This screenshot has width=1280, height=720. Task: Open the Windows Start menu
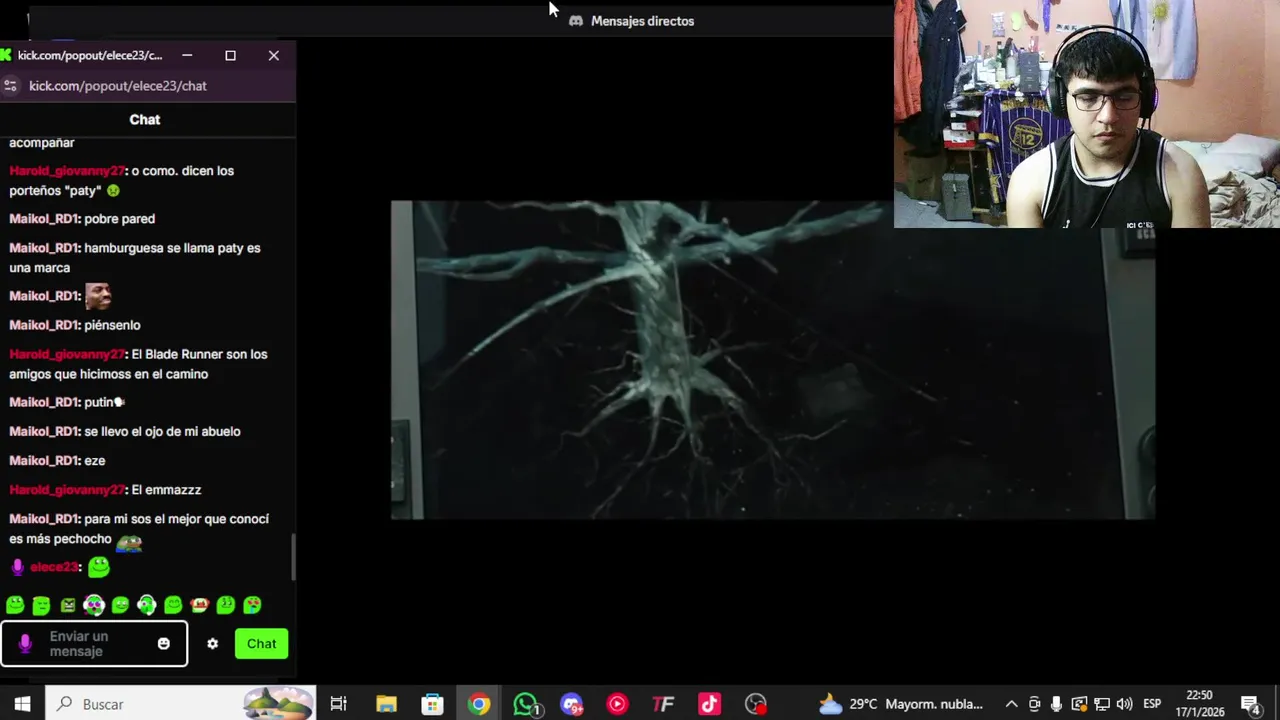(x=22, y=704)
